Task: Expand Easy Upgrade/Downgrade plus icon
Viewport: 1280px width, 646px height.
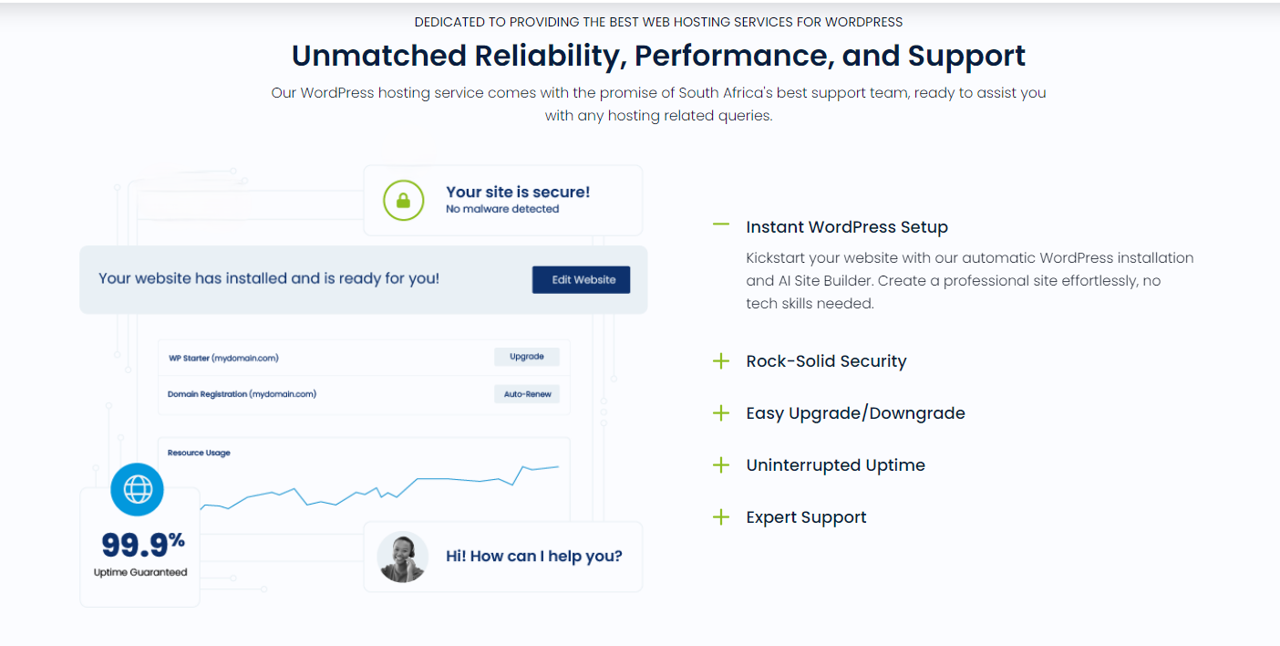Action: tap(721, 413)
